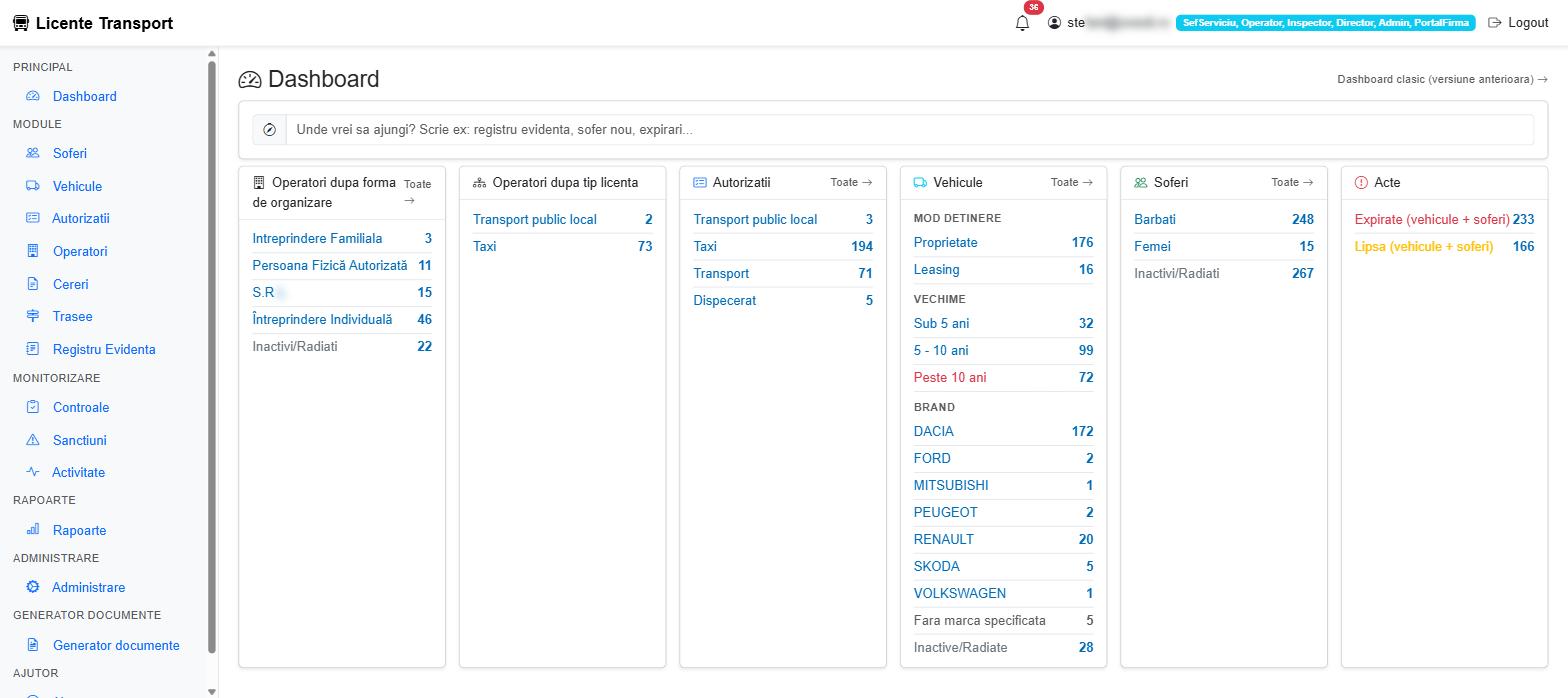Open Femei drivers row
Image resolution: width=1568 pixels, height=698 pixels.
pos(1224,247)
